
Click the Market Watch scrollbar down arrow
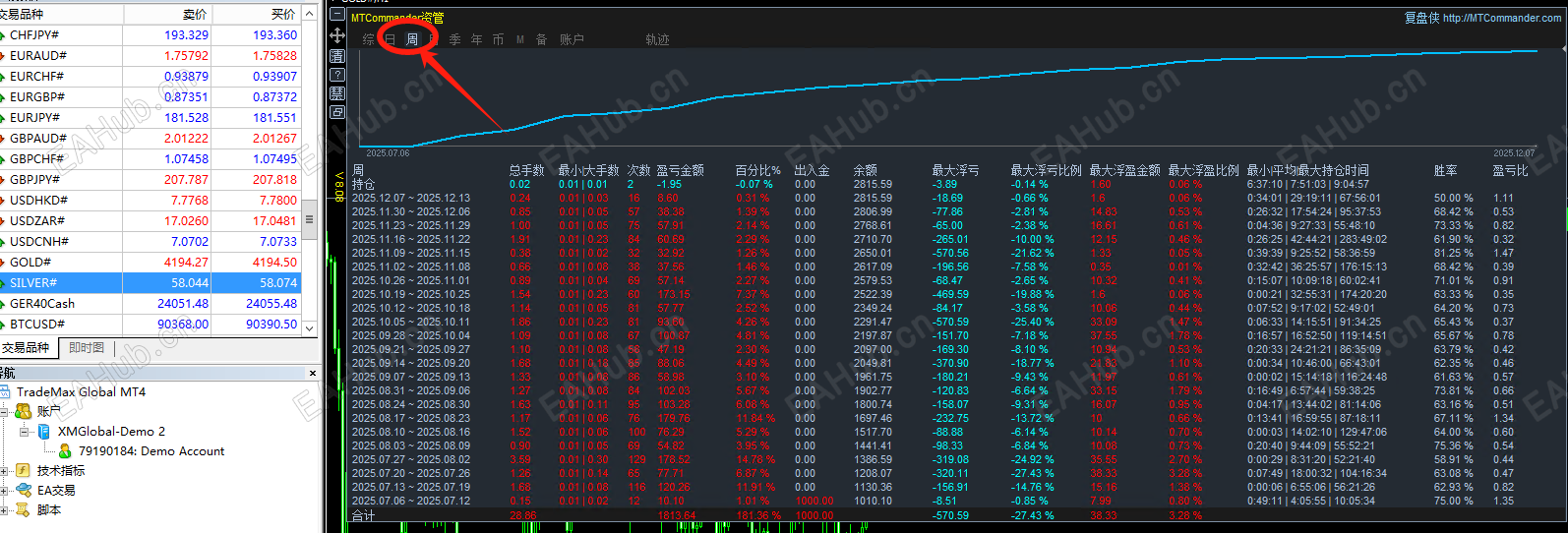[x=310, y=327]
